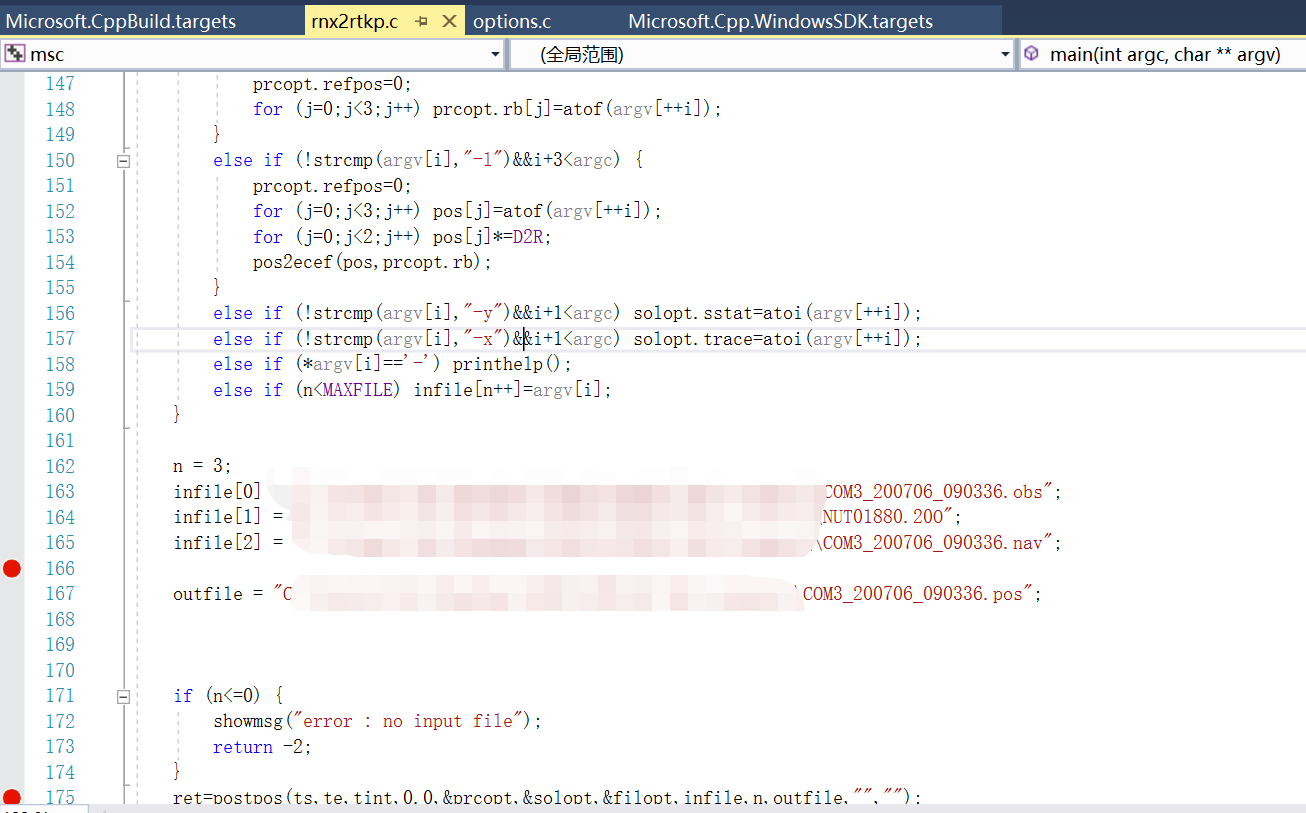Screen dimensions: 1306x813
Task: Click 'solopt.trace=atoi' on line 157
Action: (718, 339)
